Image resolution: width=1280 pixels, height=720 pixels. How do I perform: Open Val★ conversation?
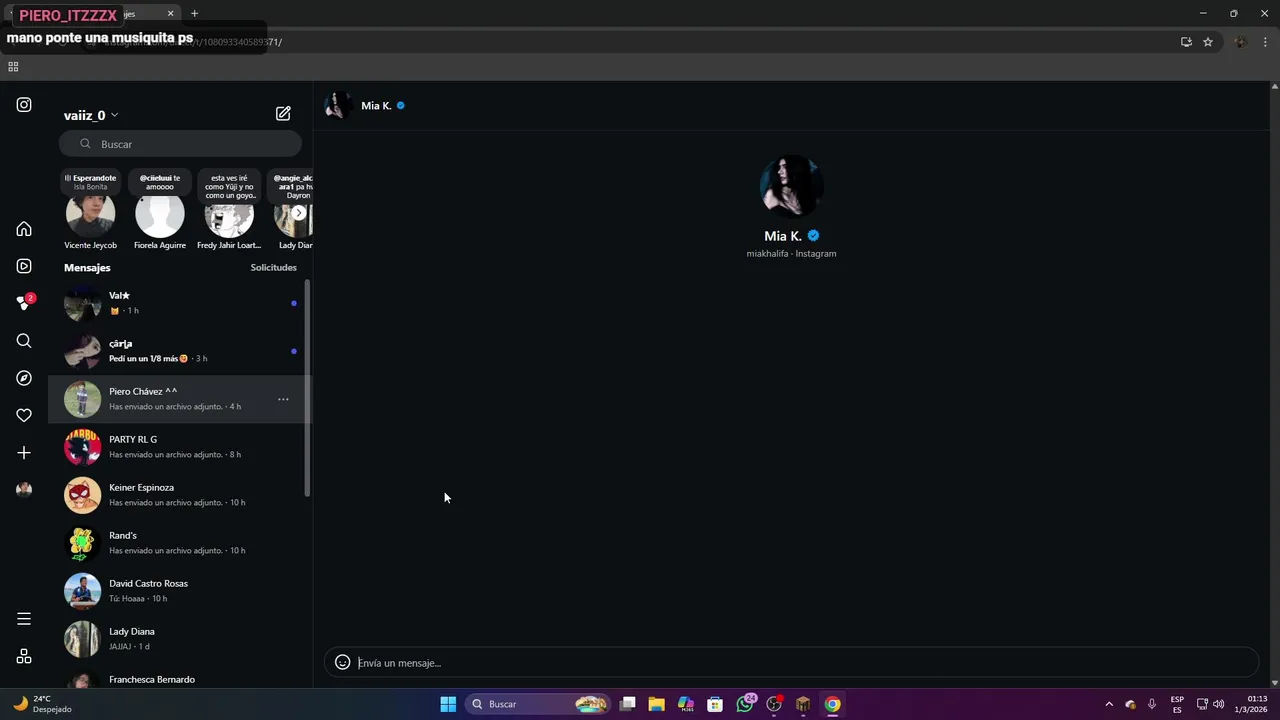coord(180,303)
